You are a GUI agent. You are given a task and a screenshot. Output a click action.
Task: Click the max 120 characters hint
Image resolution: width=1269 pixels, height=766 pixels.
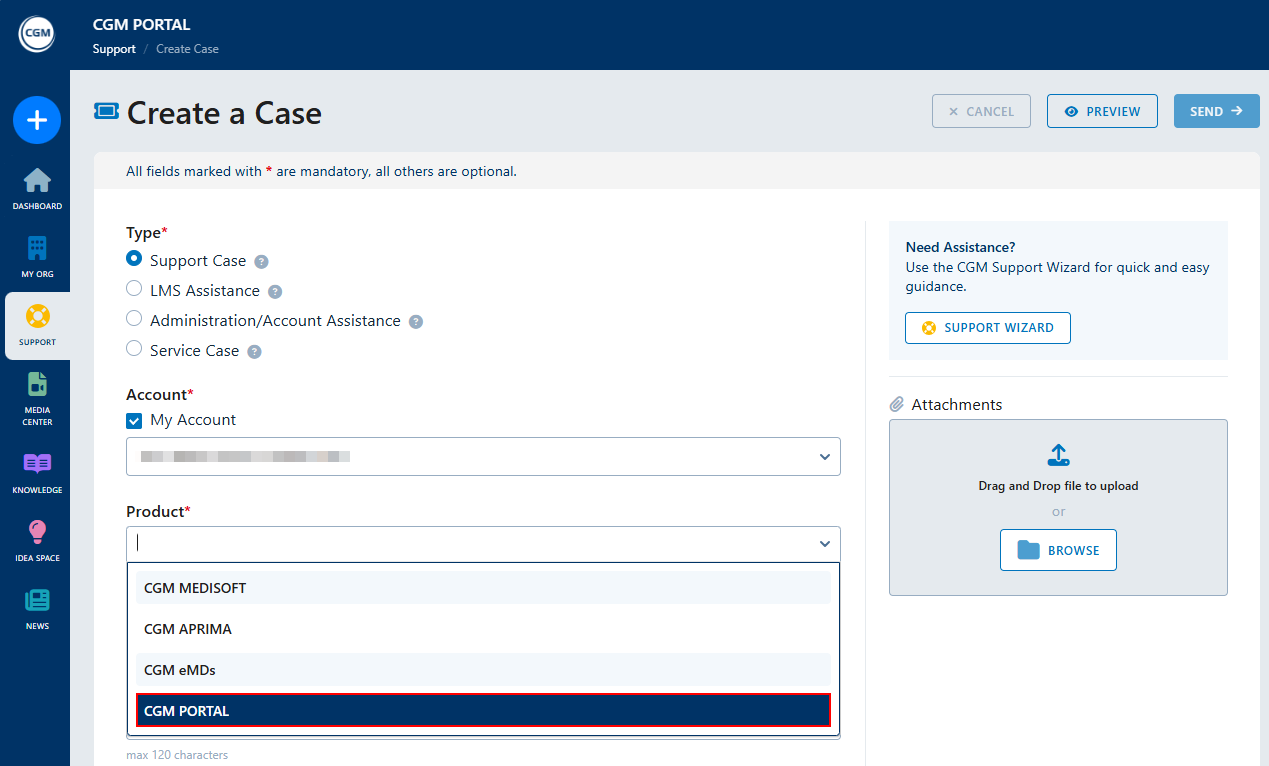[177, 755]
